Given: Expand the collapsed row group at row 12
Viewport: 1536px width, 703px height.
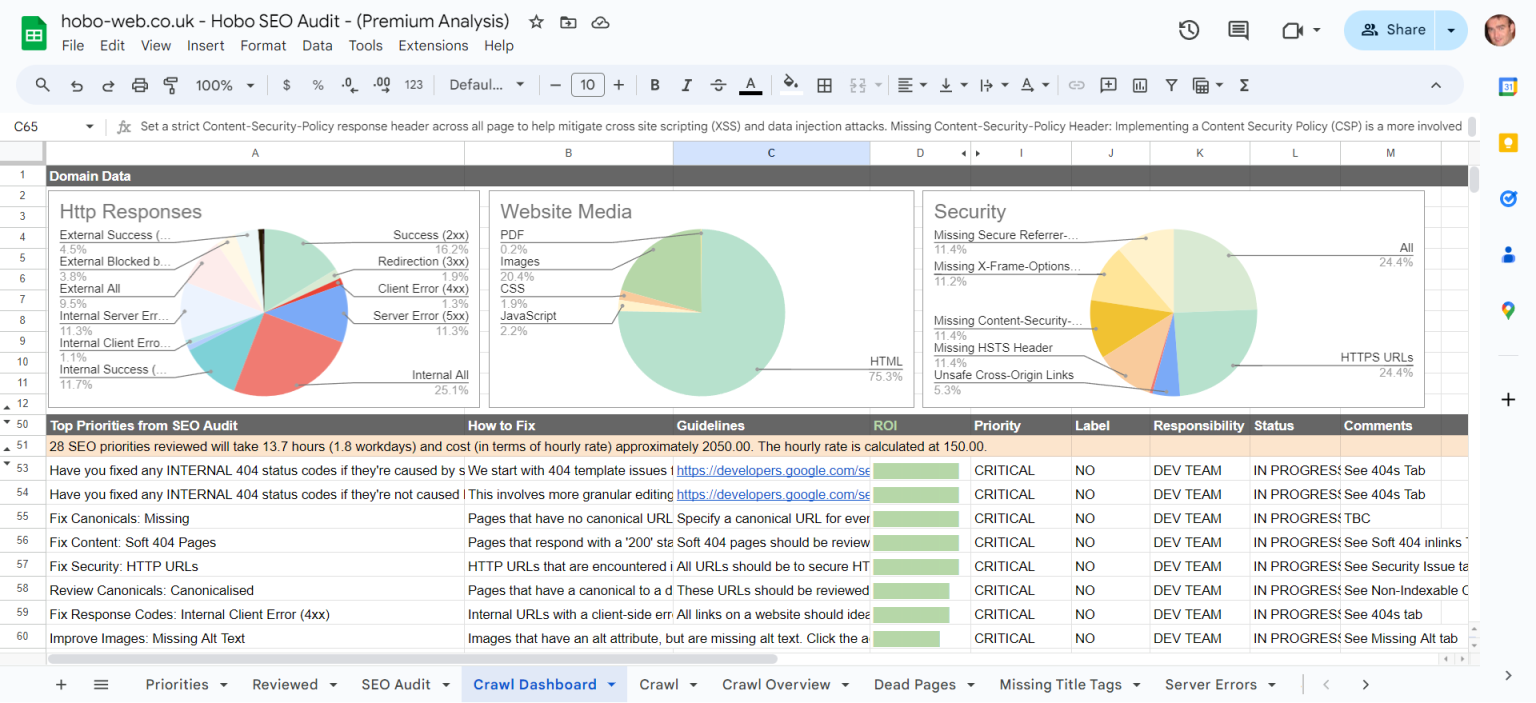Looking at the screenshot, I should point(9,405).
